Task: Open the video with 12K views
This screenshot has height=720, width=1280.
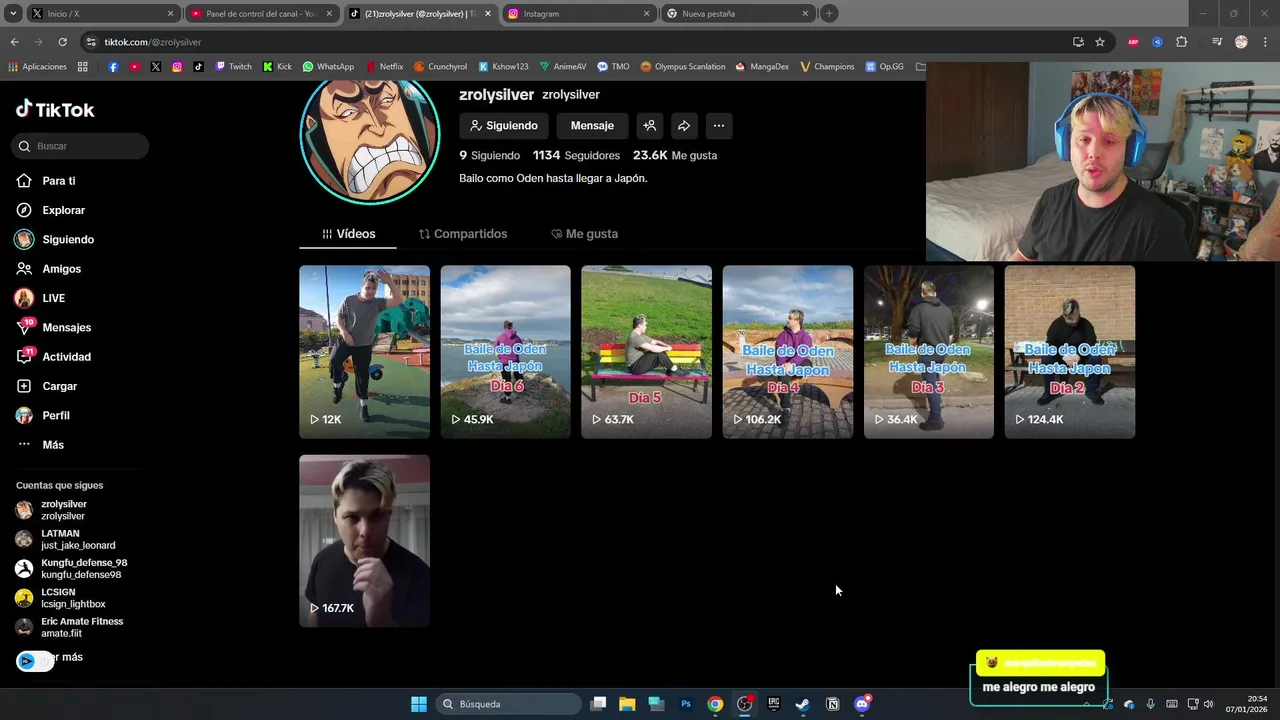Action: click(x=364, y=352)
